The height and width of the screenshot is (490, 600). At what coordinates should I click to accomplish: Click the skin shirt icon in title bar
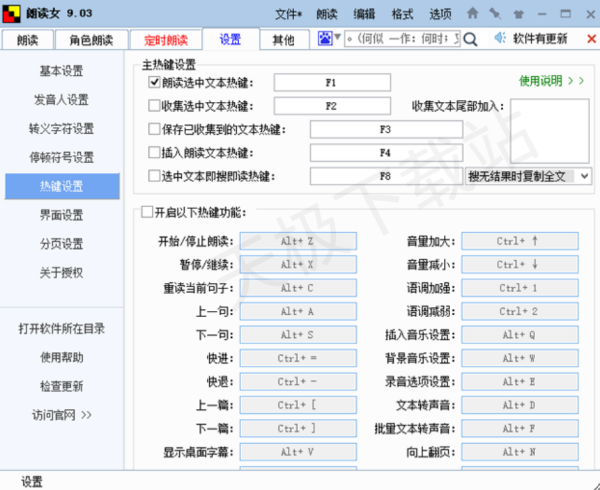pos(518,15)
